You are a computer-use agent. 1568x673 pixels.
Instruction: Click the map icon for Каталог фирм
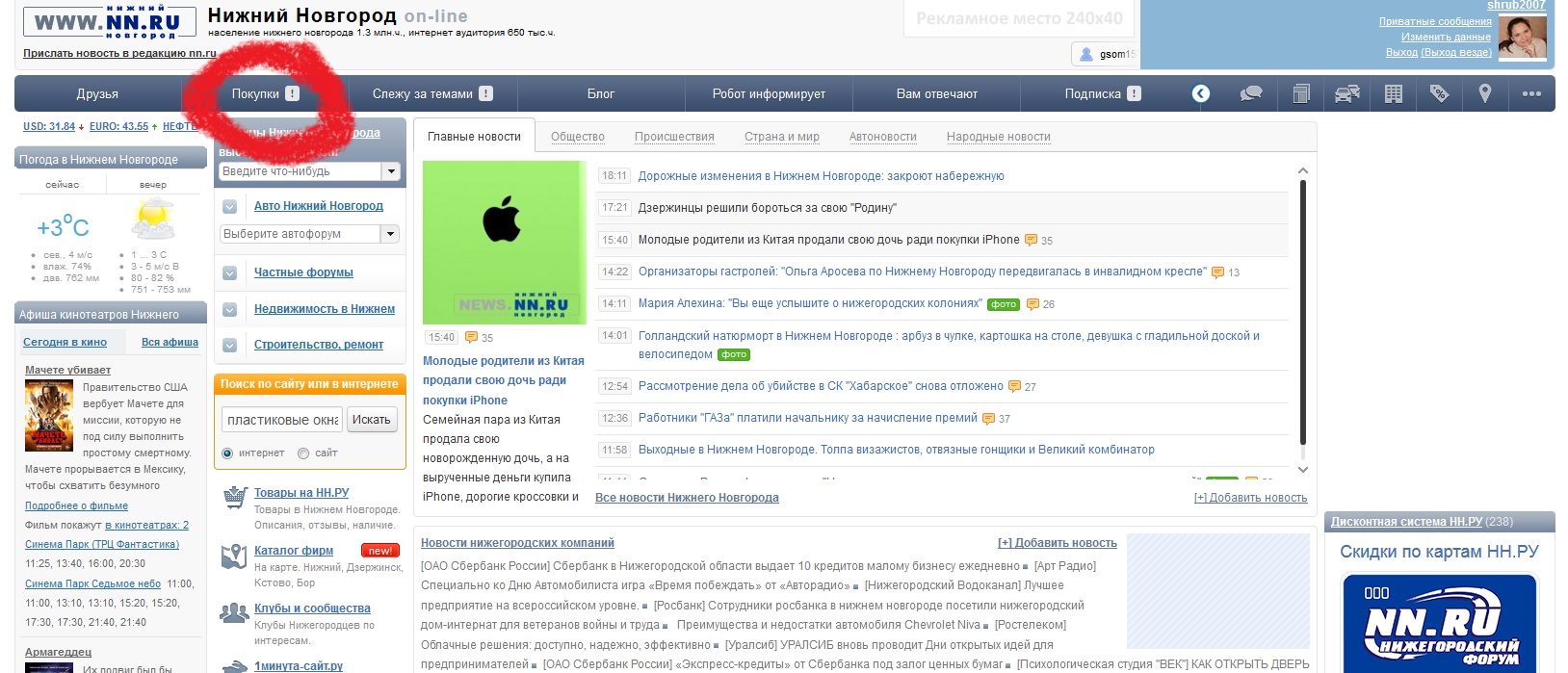tap(234, 556)
